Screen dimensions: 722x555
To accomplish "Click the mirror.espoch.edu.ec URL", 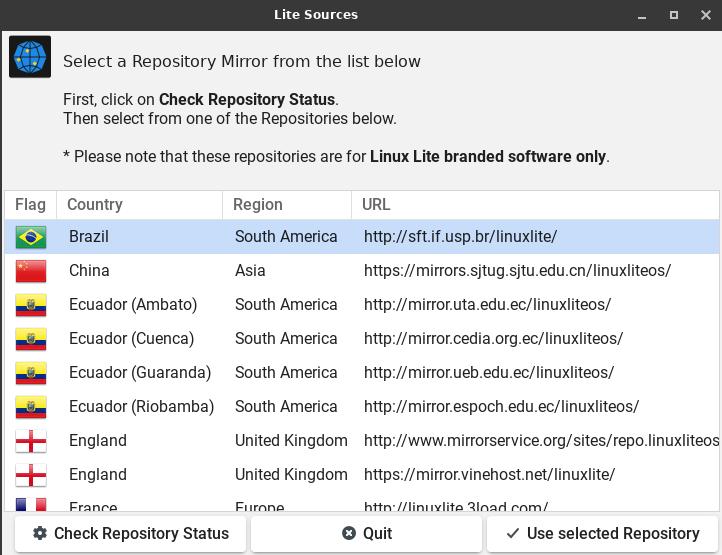I will tap(501, 407).
